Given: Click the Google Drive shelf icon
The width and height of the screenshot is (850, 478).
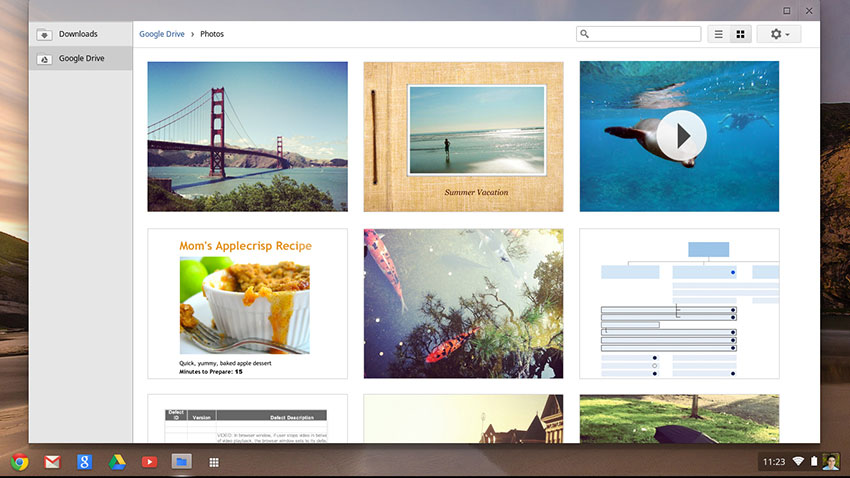Looking at the screenshot, I should pos(117,462).
